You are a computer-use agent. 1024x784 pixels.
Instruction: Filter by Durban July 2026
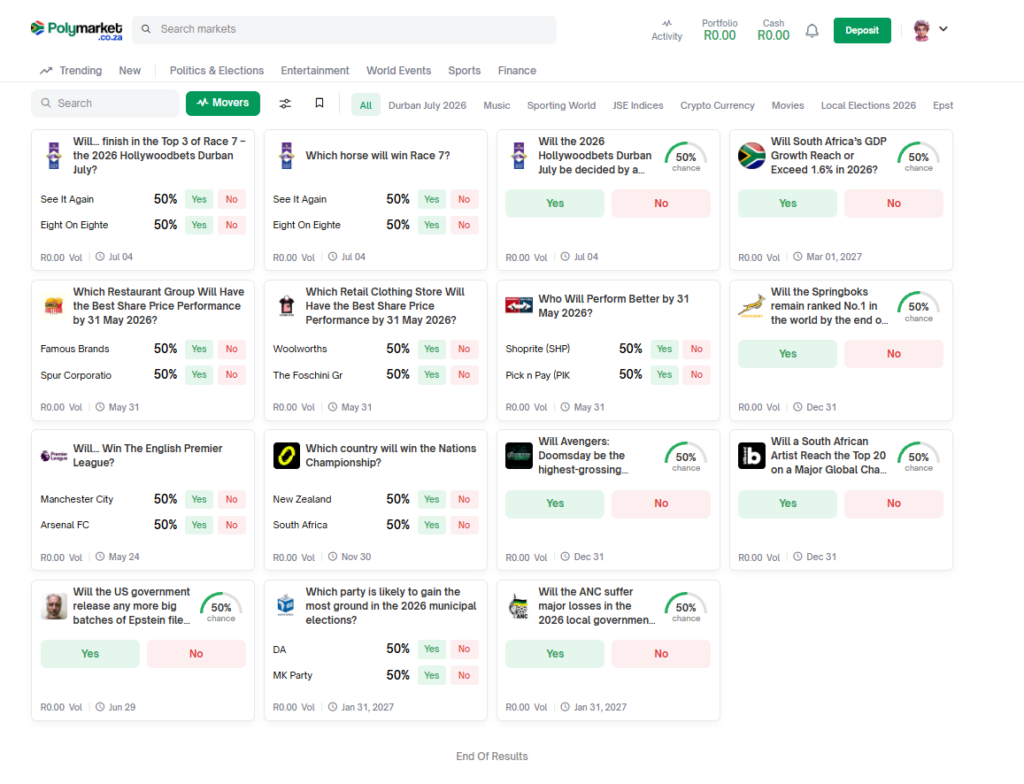coord(427,105)
